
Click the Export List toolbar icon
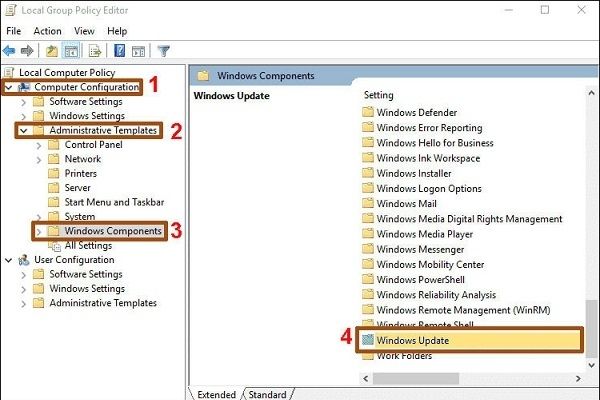tap(95, 51)
